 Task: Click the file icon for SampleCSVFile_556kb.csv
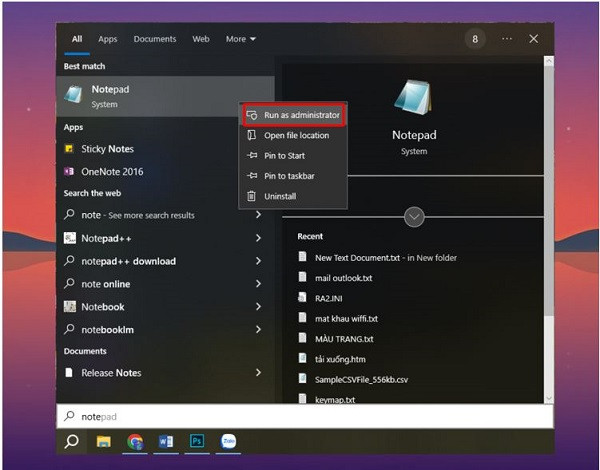(302, 379)
